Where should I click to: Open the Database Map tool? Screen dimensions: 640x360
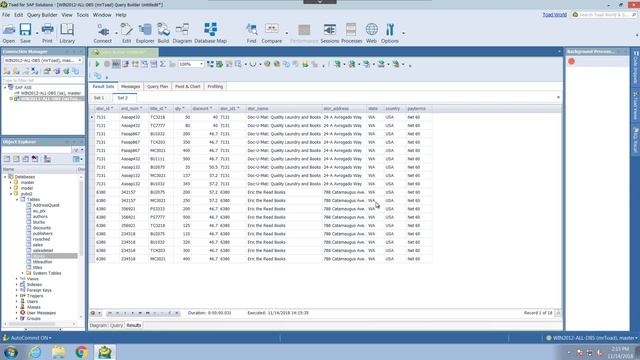click(x=210, y=33)
